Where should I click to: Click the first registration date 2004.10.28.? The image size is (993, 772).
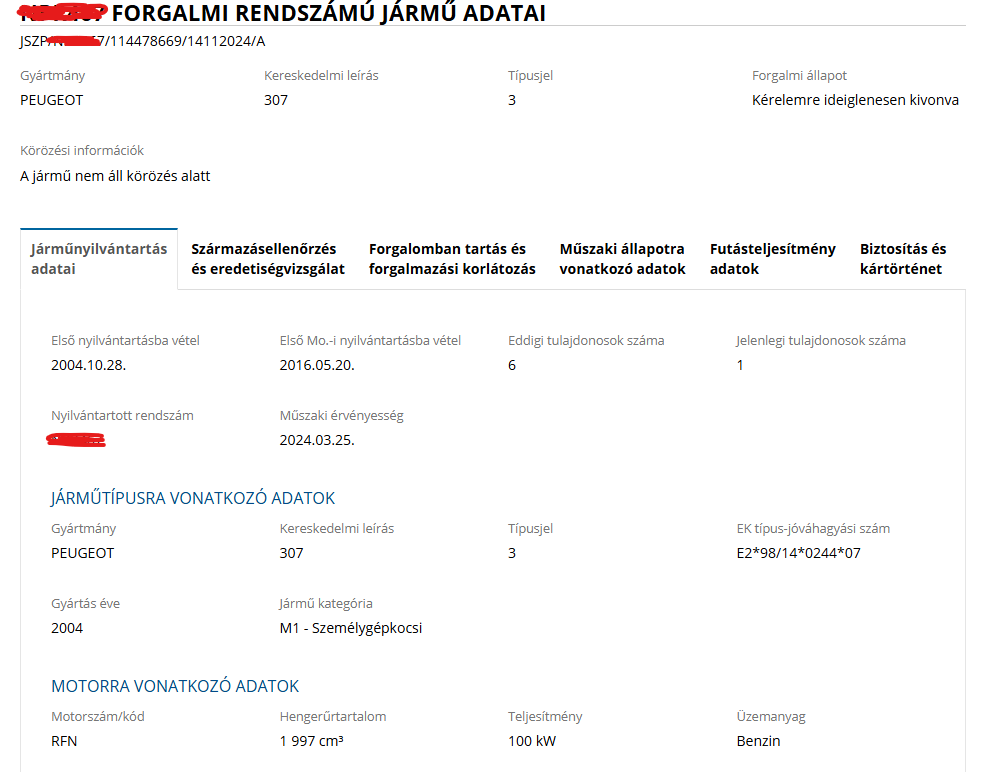[88, 365]
